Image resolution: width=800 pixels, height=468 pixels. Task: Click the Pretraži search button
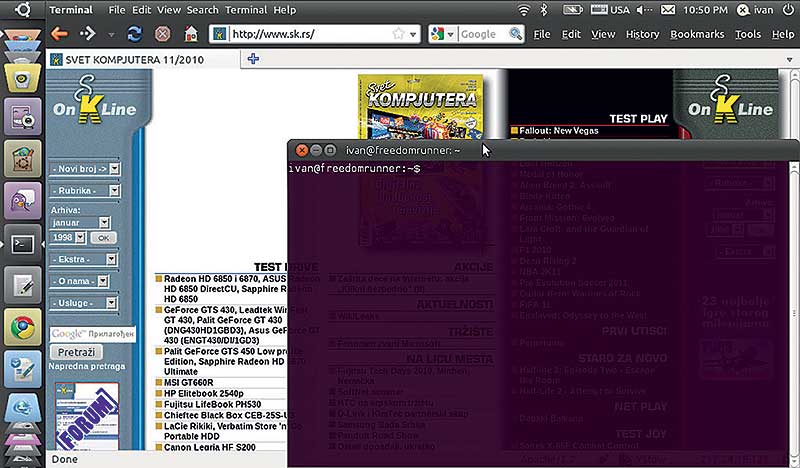(76, 352)
